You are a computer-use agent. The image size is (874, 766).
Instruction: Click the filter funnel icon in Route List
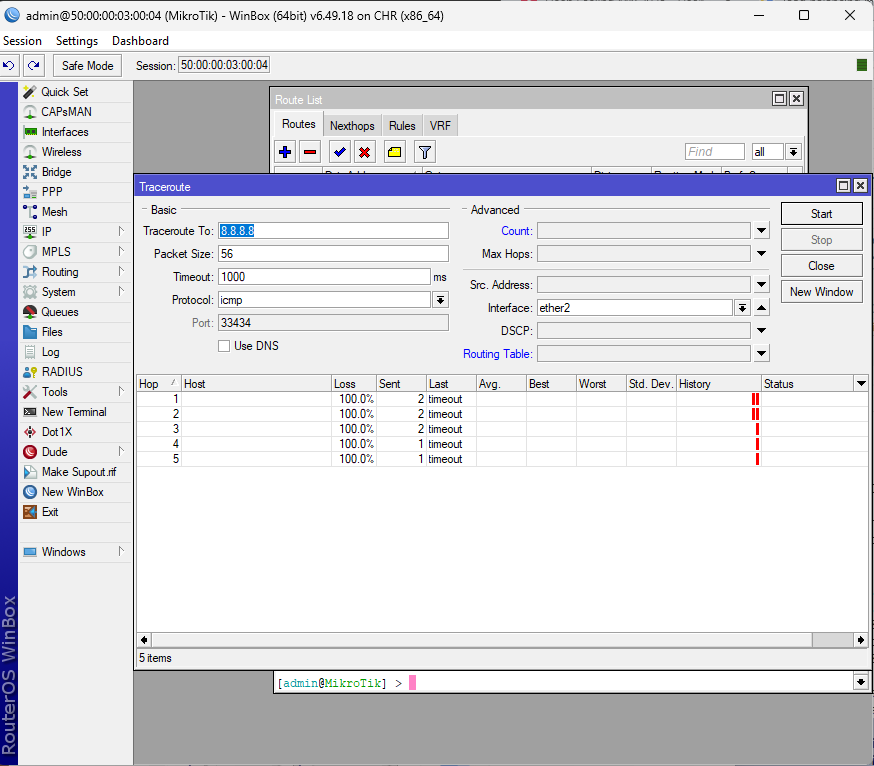tap(425, 152)
